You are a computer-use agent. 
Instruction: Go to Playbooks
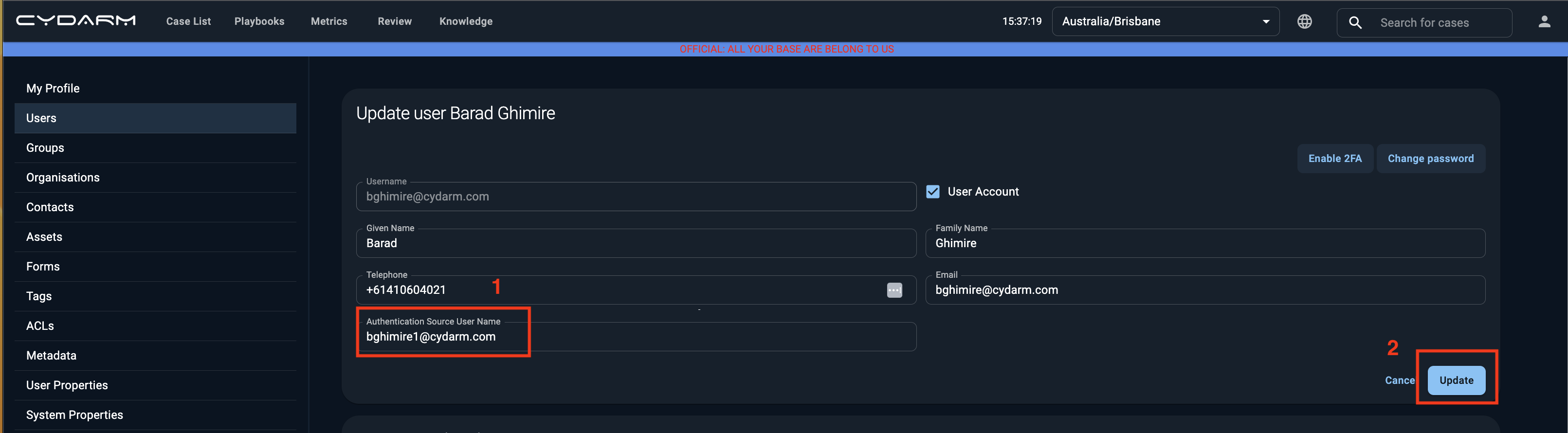259,21
